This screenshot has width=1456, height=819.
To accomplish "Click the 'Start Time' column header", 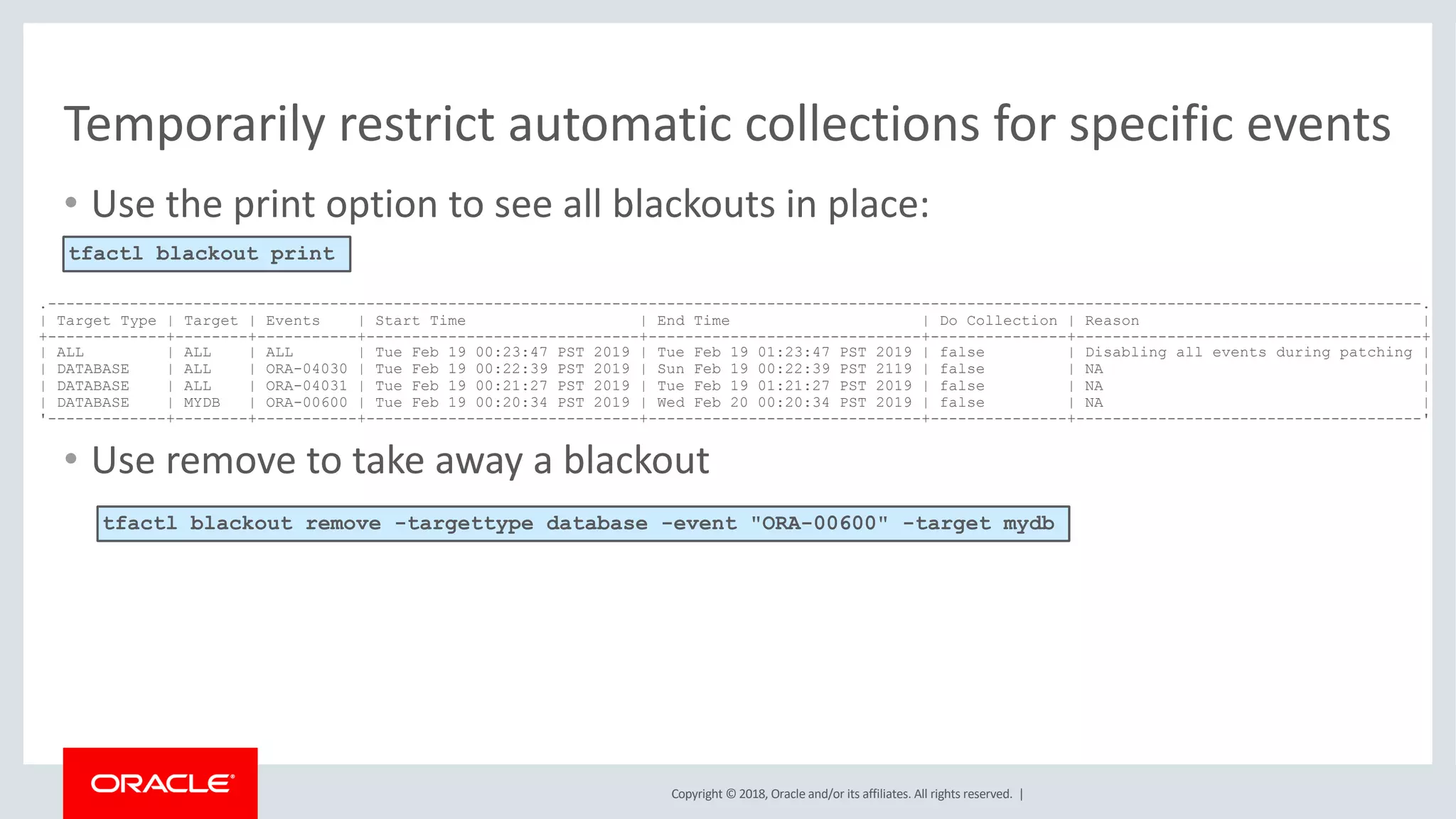I will tap(420, 321).
